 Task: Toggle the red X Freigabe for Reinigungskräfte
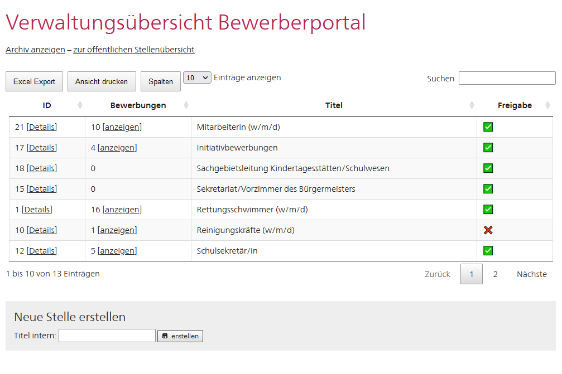(x=488, y=230)
